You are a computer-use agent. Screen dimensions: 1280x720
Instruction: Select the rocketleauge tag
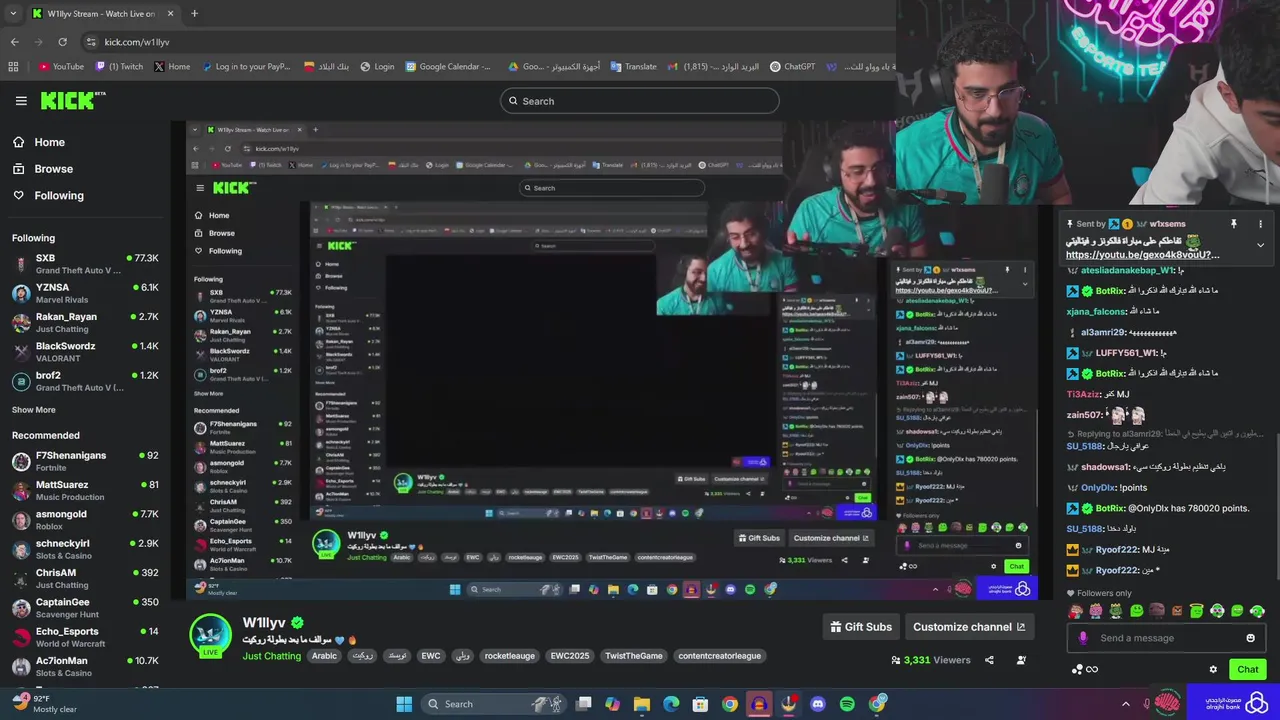[x=510, y=656]
